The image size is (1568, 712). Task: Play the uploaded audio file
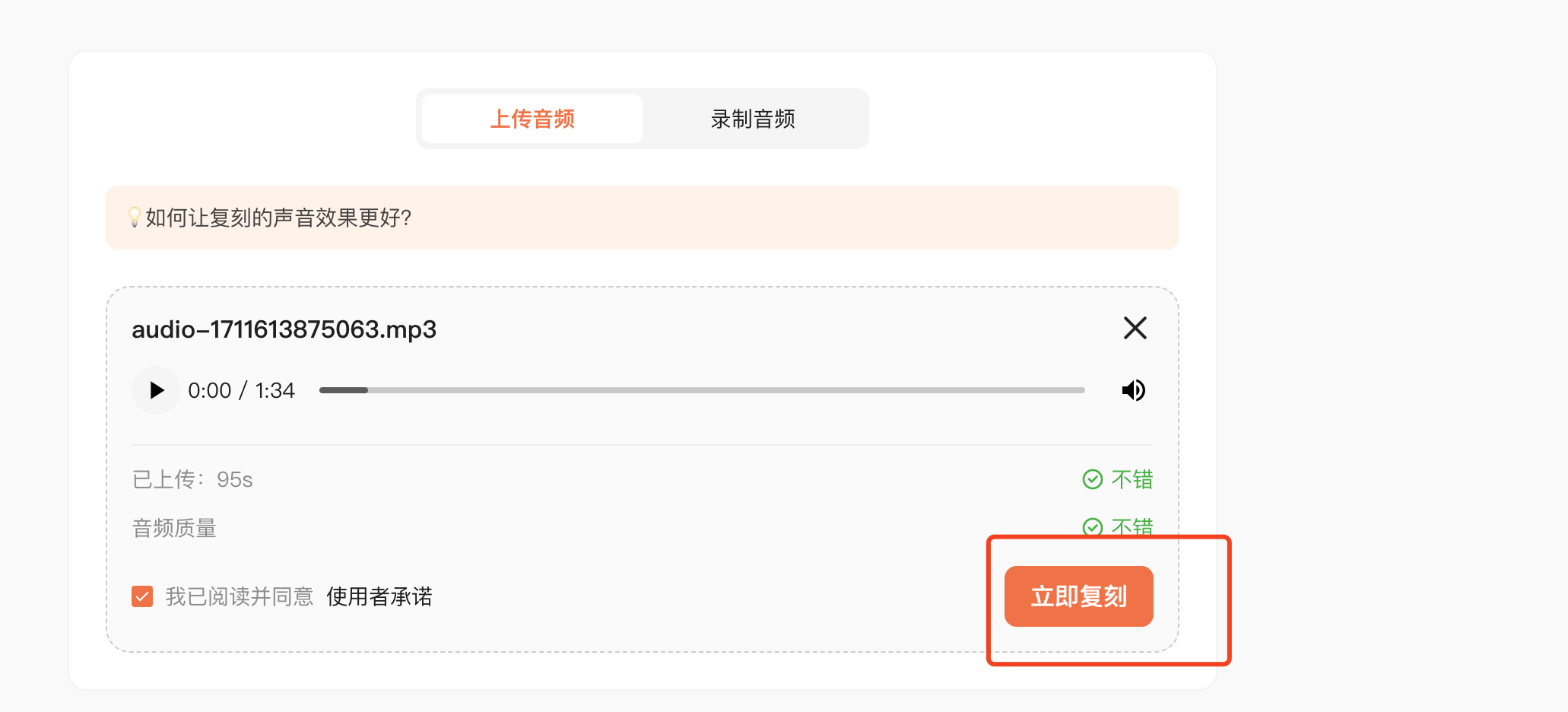pos(156,390)
